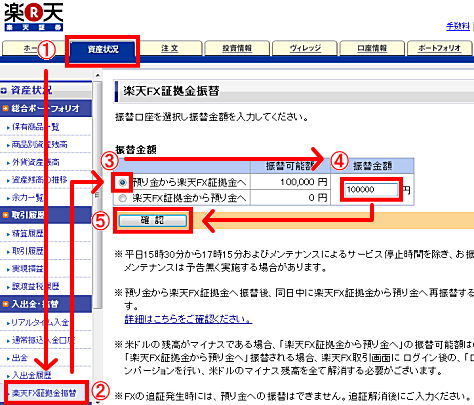The image size is (474, 405).
Task: Click the 楽天FX証拠金振替 page heading
Action: 171,91
